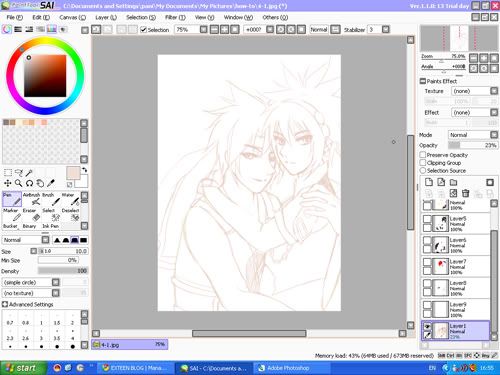Select the Eyedropper color picker tool
This screenshot has height=375, width=500.
tap(51, 183)
